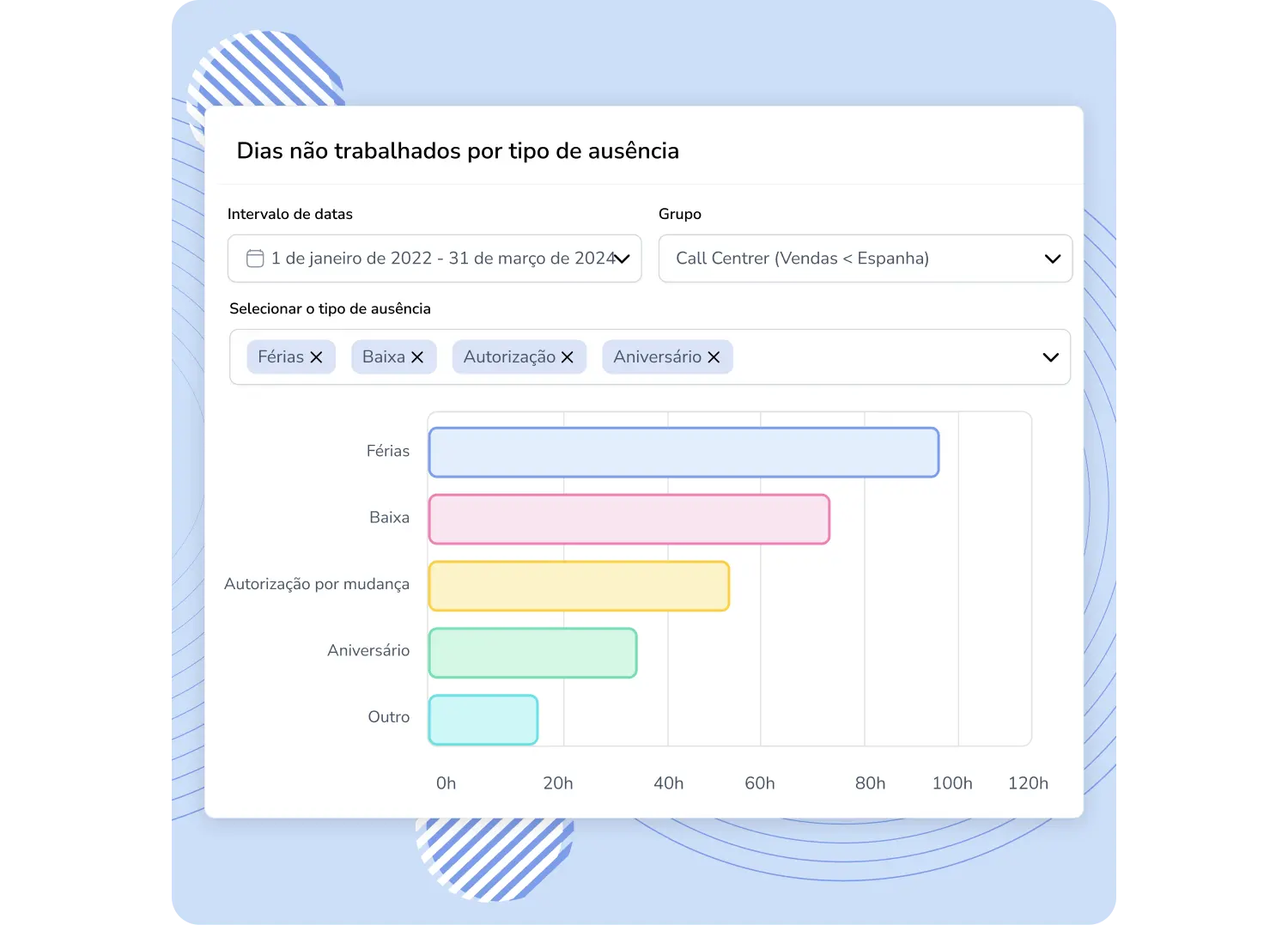
Task: Click the blue Férias bar in chart
Action: pos(683,453)
